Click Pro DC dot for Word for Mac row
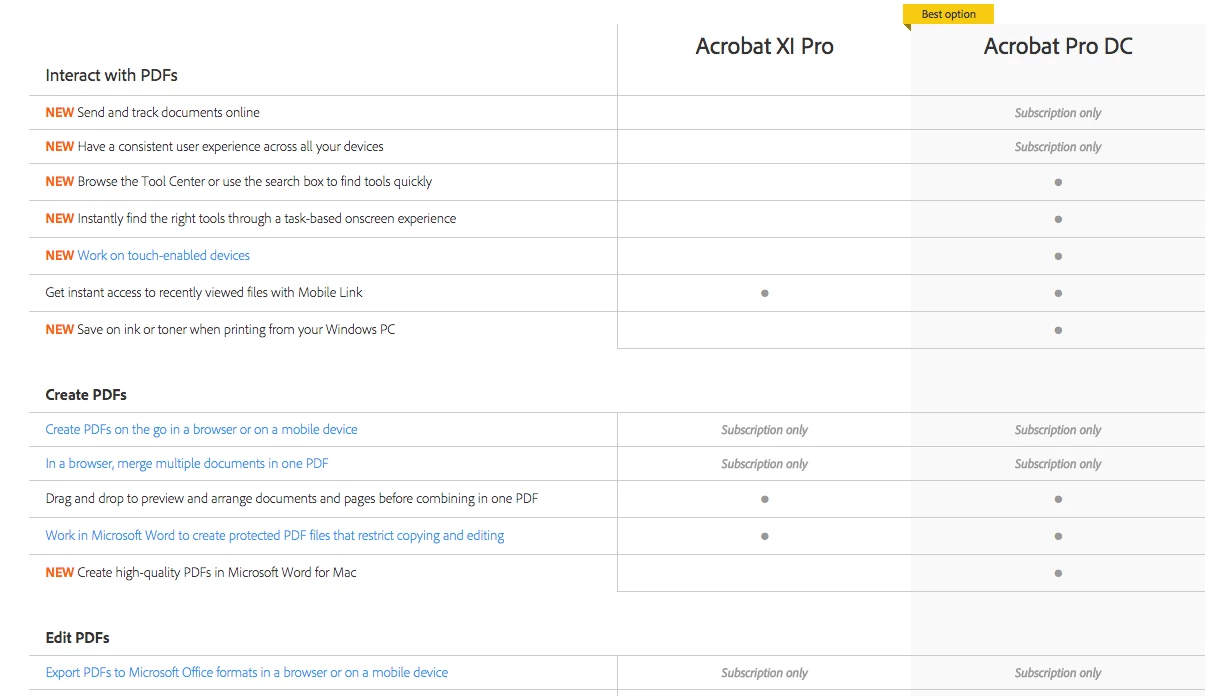 [x=1058, y=573]
